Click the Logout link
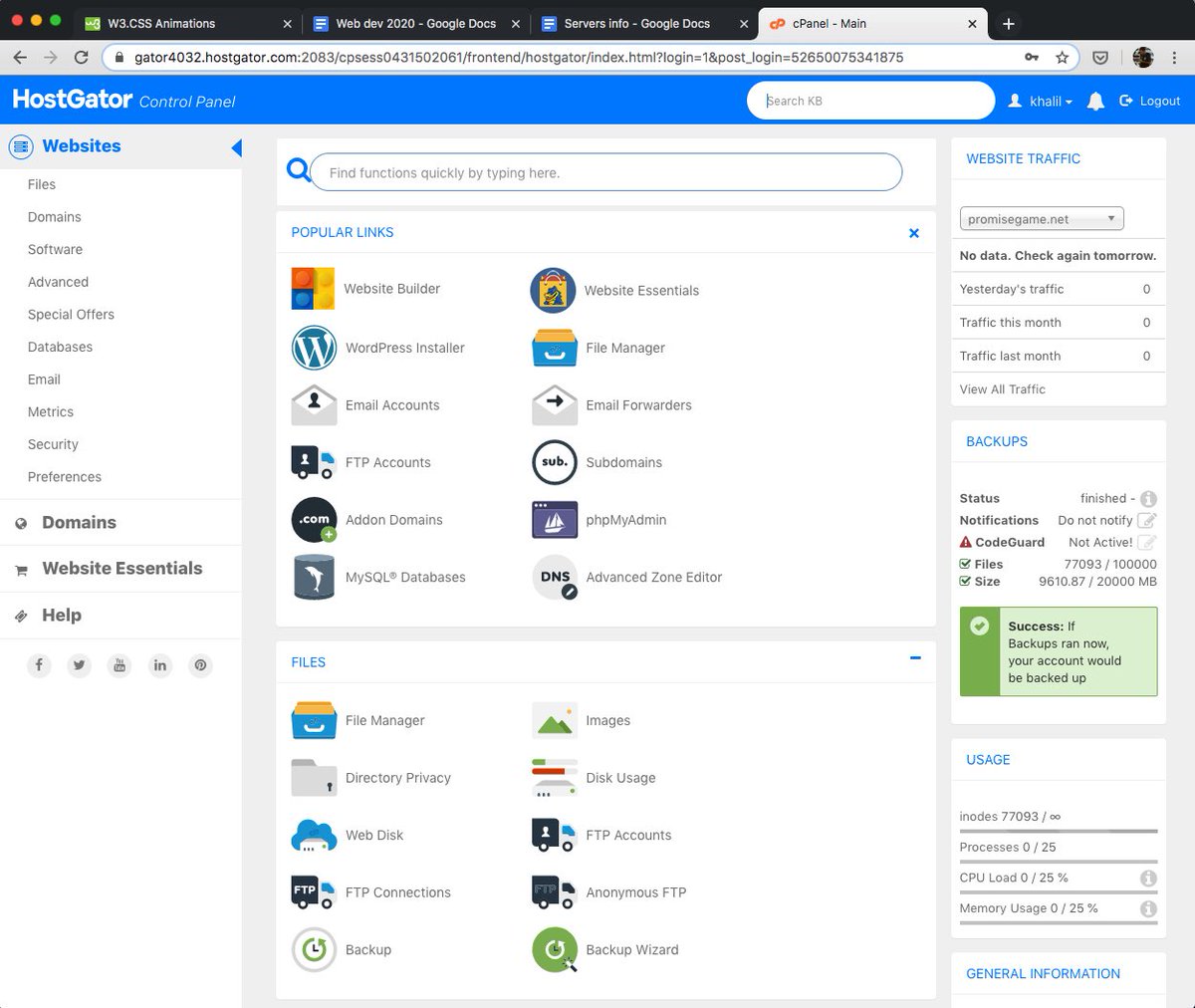 coord(1150,102)
